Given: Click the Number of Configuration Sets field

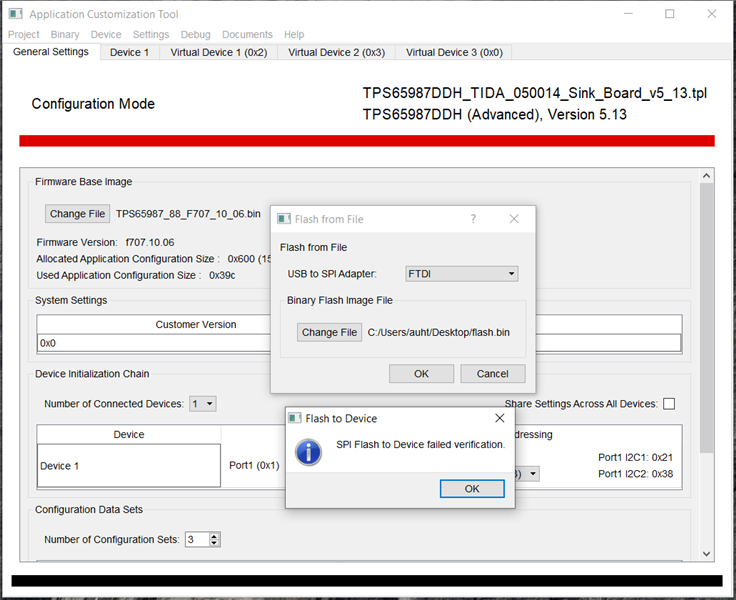Looking at the screenshot, I should pyautogui.click(x=197, y=539).
